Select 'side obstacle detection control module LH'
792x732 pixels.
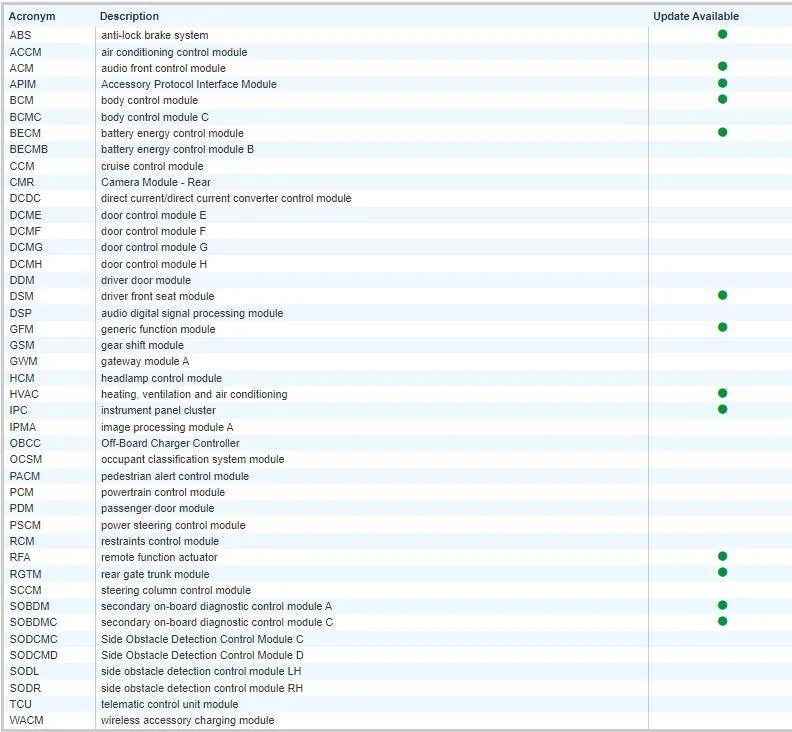[201, 672]
